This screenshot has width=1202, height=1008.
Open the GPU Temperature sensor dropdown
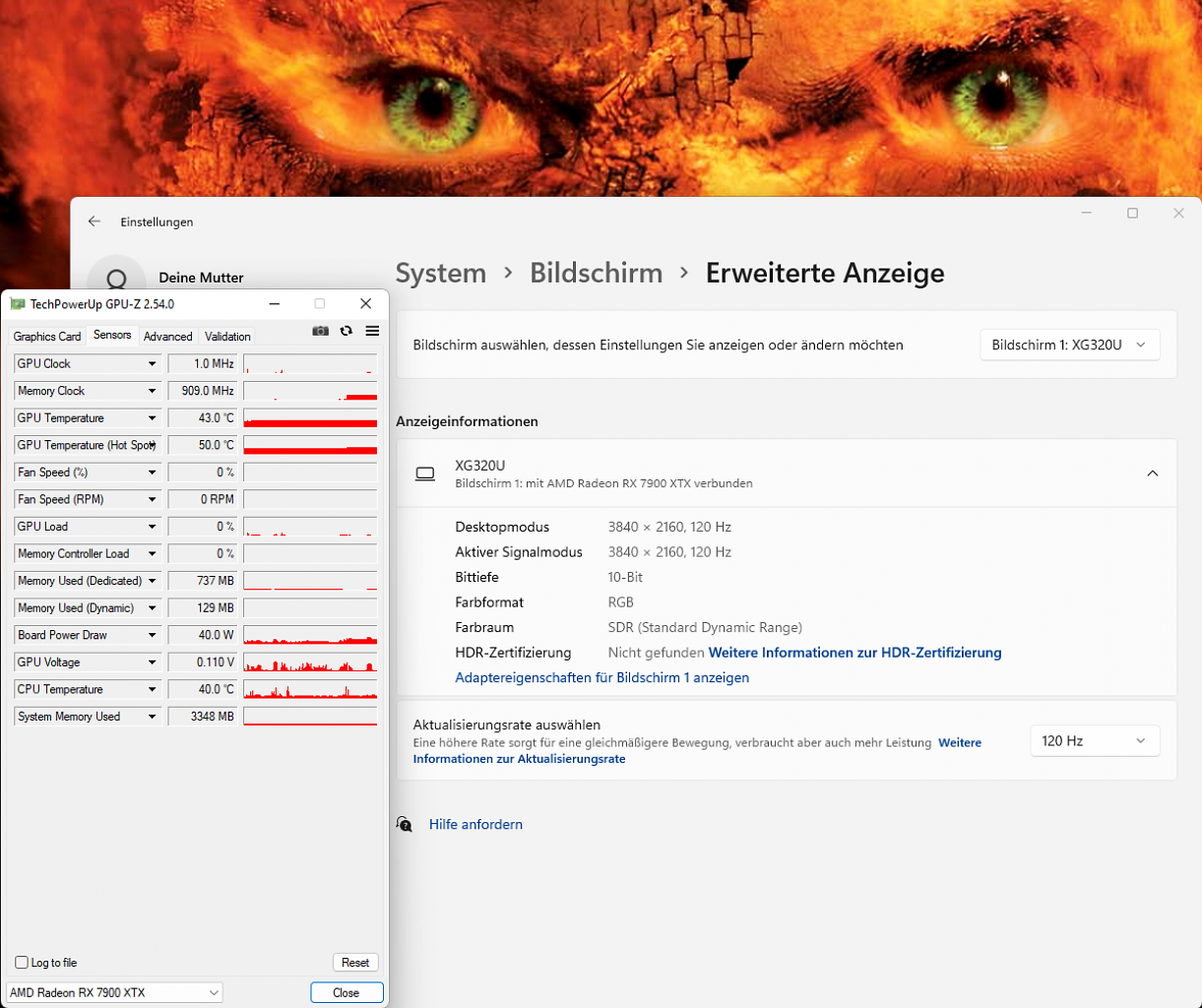[x=153, y=418]
